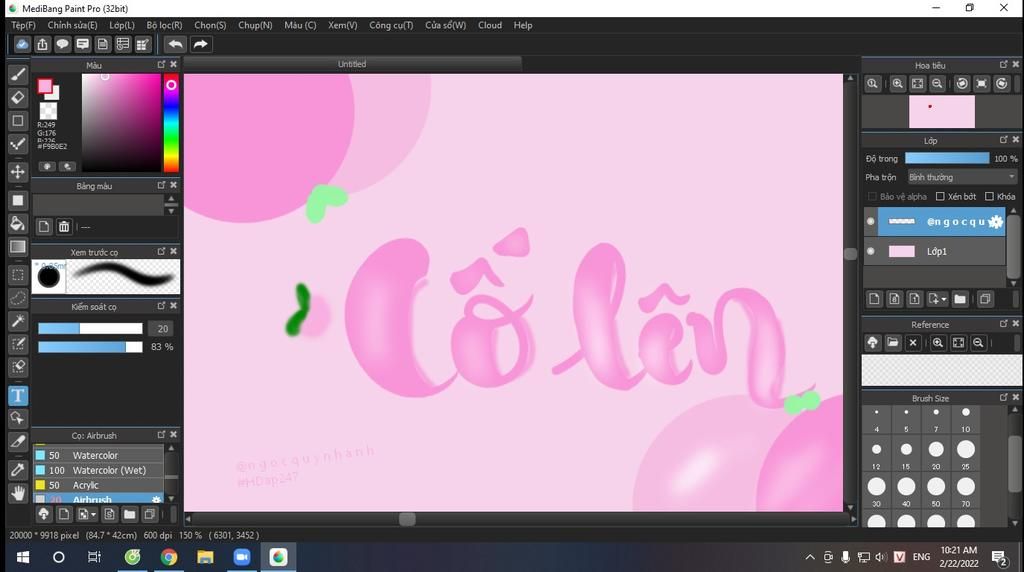1024x572 pixels.
Task: Select the Eraser tool
Action: tap(18, 97)
